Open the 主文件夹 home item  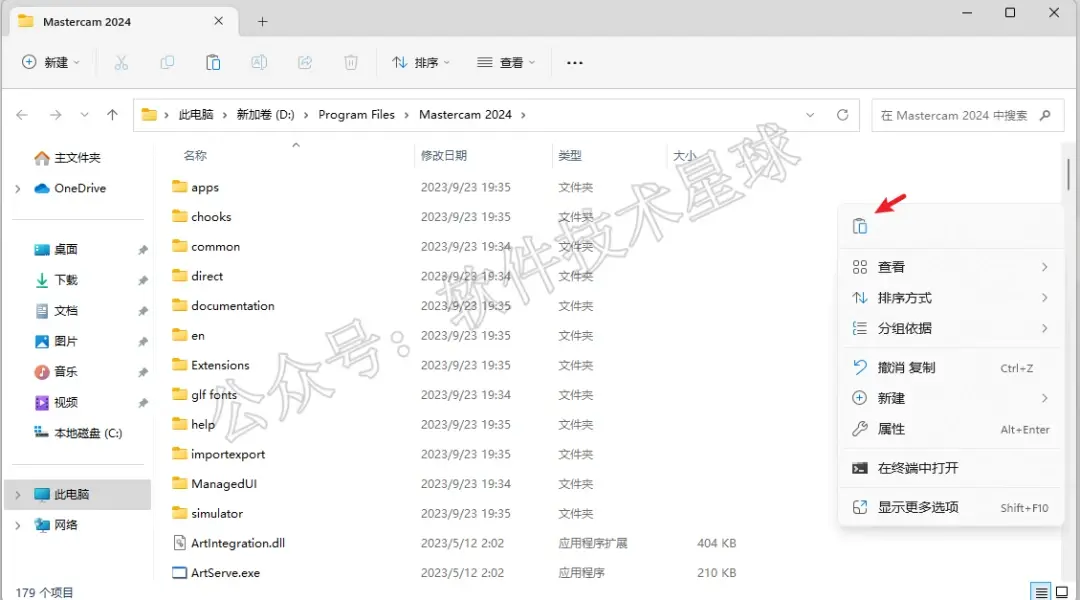[68, 158]
